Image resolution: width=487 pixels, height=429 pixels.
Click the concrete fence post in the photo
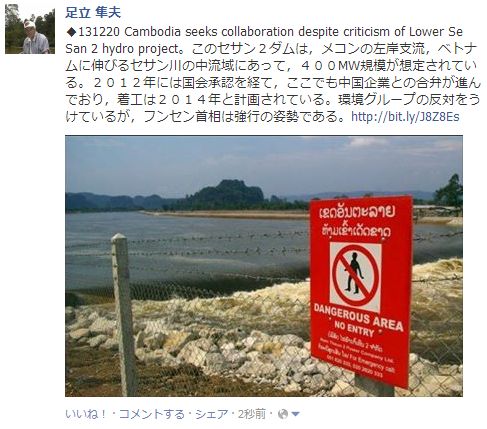click(124, 314)
